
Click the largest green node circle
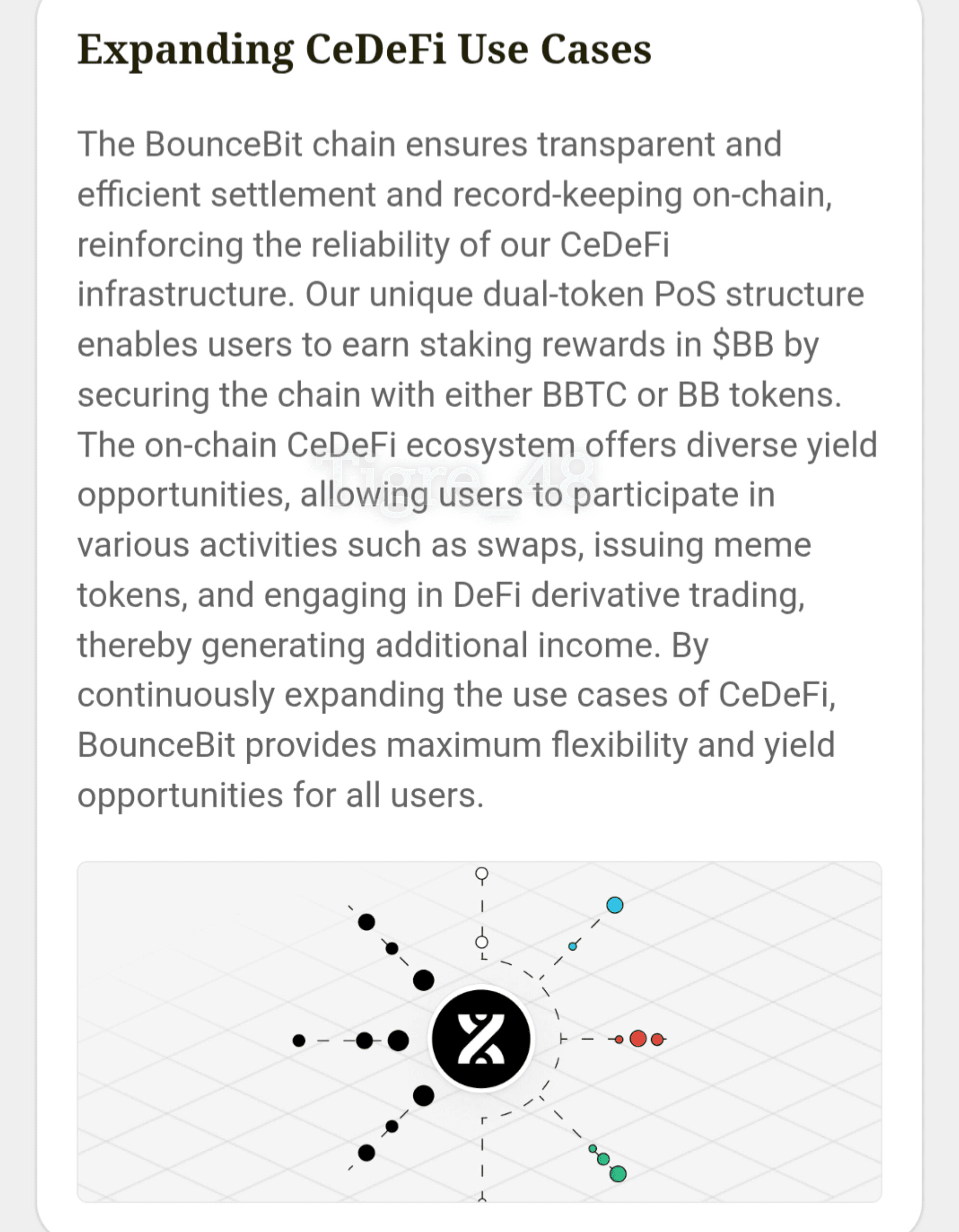click(x=618, y=1173)
